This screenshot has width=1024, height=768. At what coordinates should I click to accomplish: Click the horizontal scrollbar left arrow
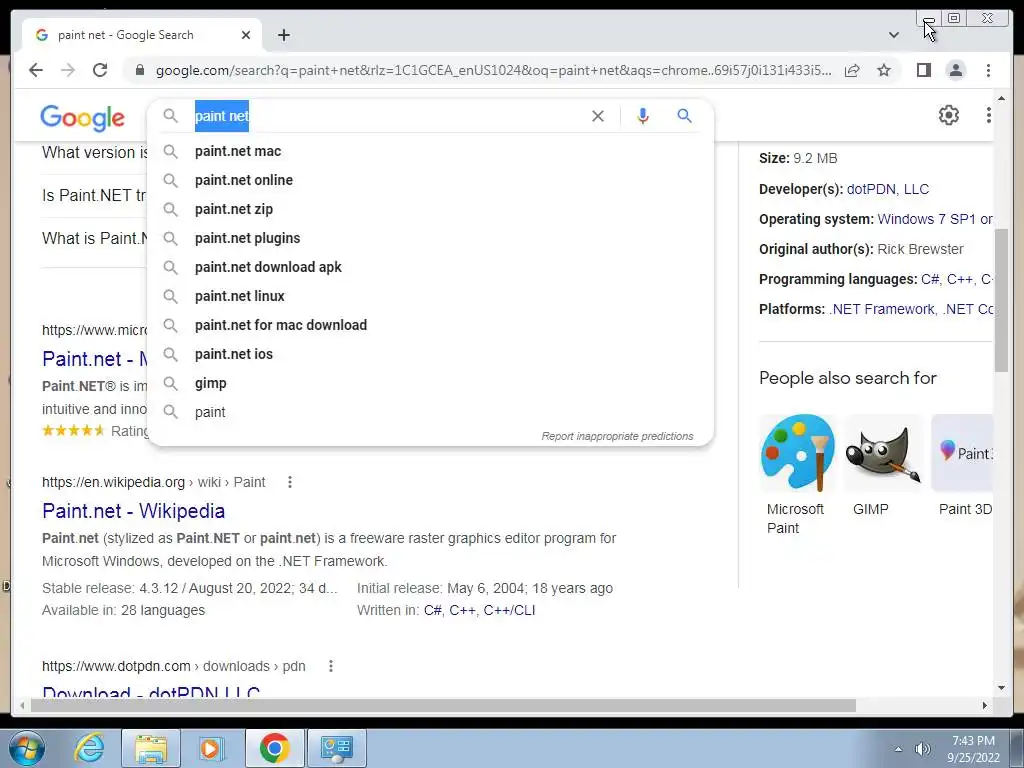point(22,705)
